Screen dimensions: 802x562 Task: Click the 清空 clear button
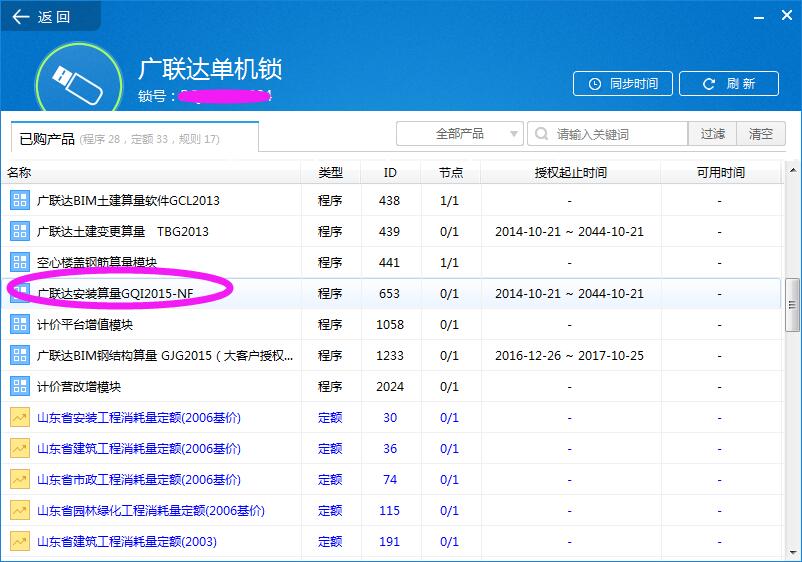point(761,134)
